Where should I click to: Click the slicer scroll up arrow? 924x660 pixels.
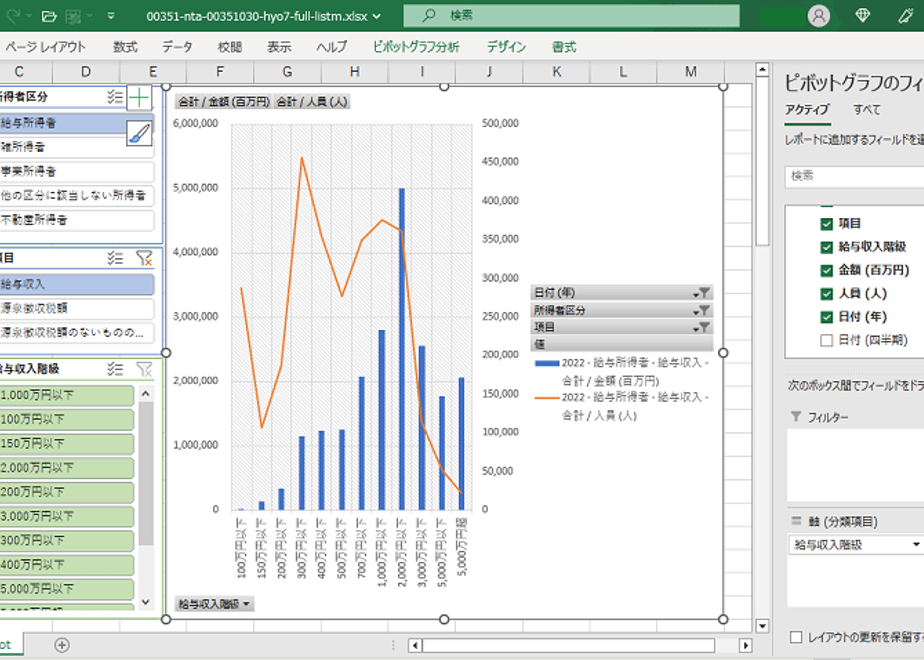pyautogui.click(x=146, y=393)
